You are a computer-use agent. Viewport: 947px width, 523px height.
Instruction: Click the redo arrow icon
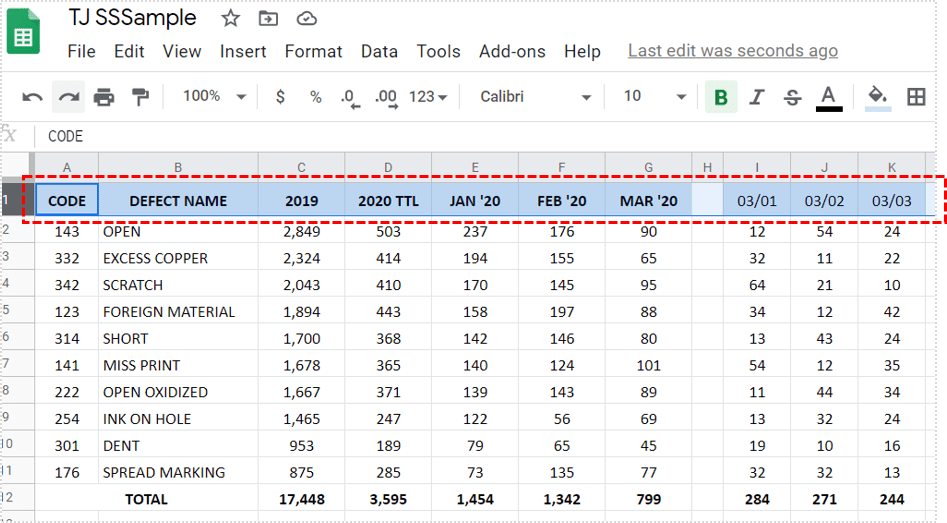pos(68,97)
